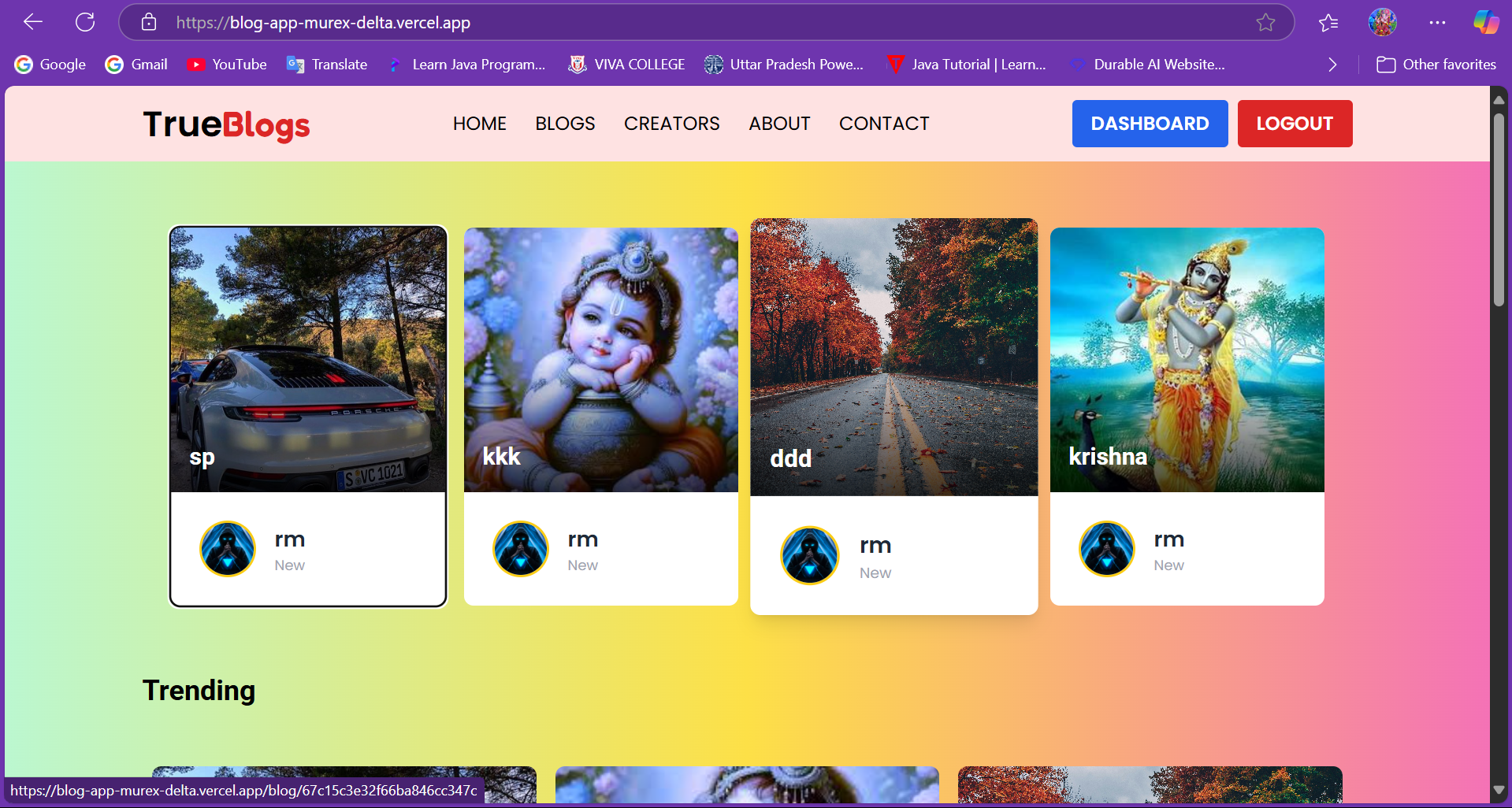Open the YouTube bookmark
The image size is (1512, 808).
(227, 65)
